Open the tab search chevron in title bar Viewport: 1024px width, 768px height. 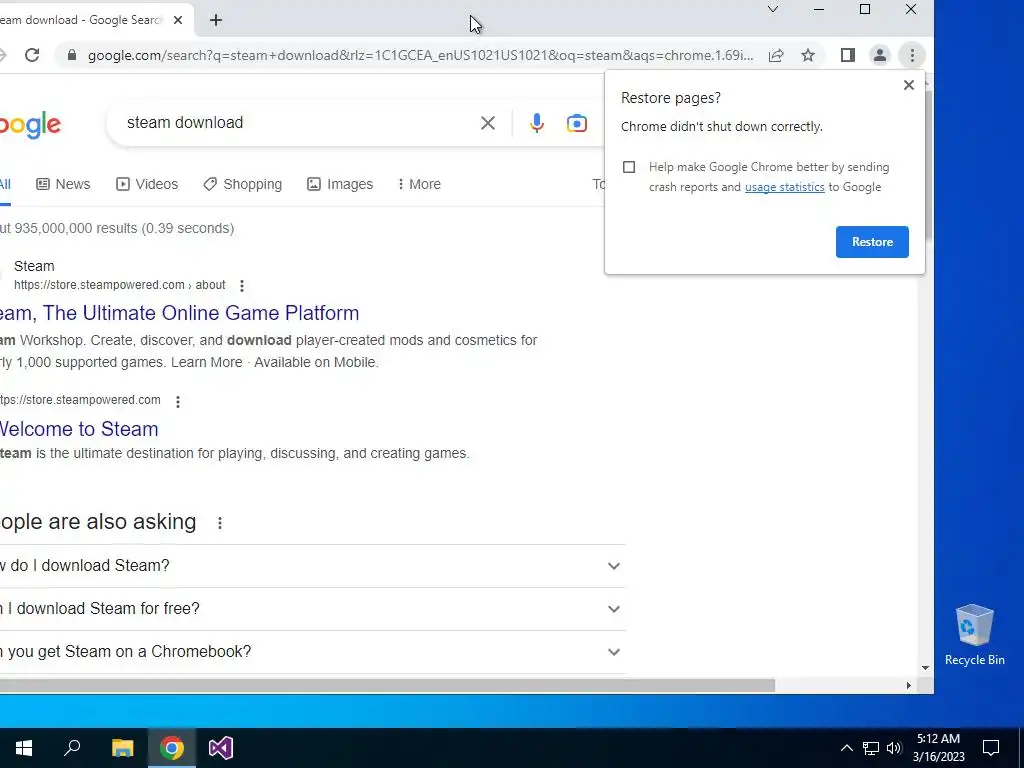(773, 9)
